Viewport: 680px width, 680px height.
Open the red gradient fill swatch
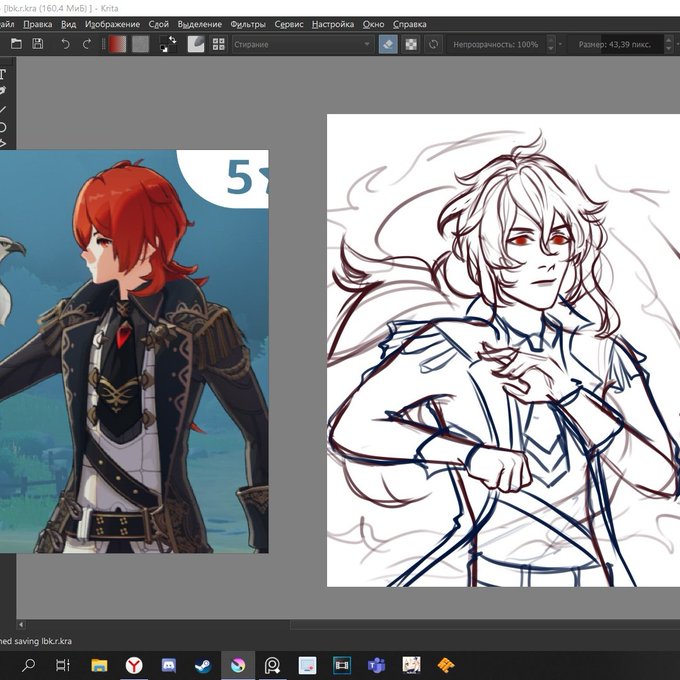pyautogui.click(x=117, y=44)
